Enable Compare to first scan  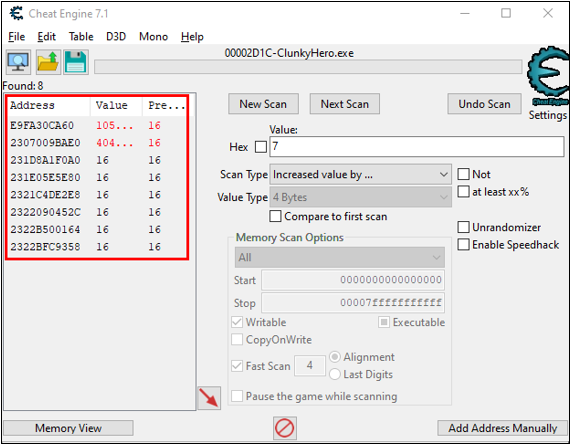[275, 216]
